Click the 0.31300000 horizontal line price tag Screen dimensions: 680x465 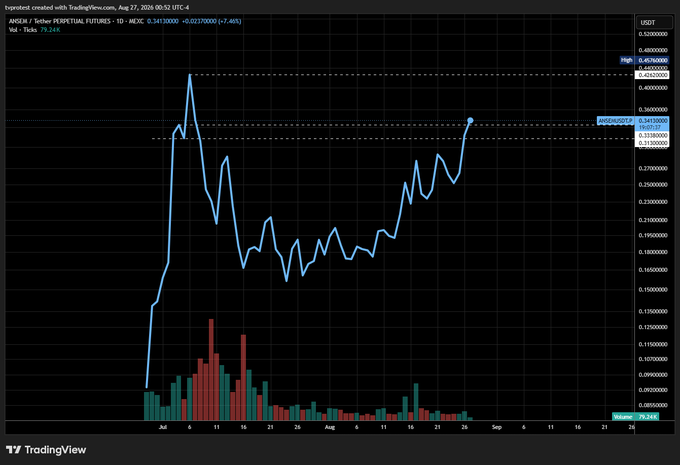click(x=652, y=143)
